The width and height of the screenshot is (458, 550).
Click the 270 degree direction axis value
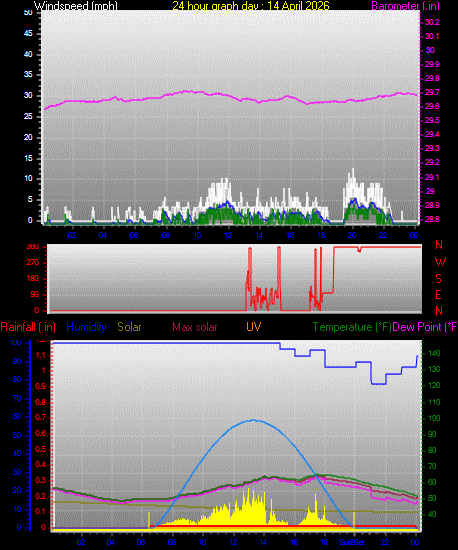33,262
